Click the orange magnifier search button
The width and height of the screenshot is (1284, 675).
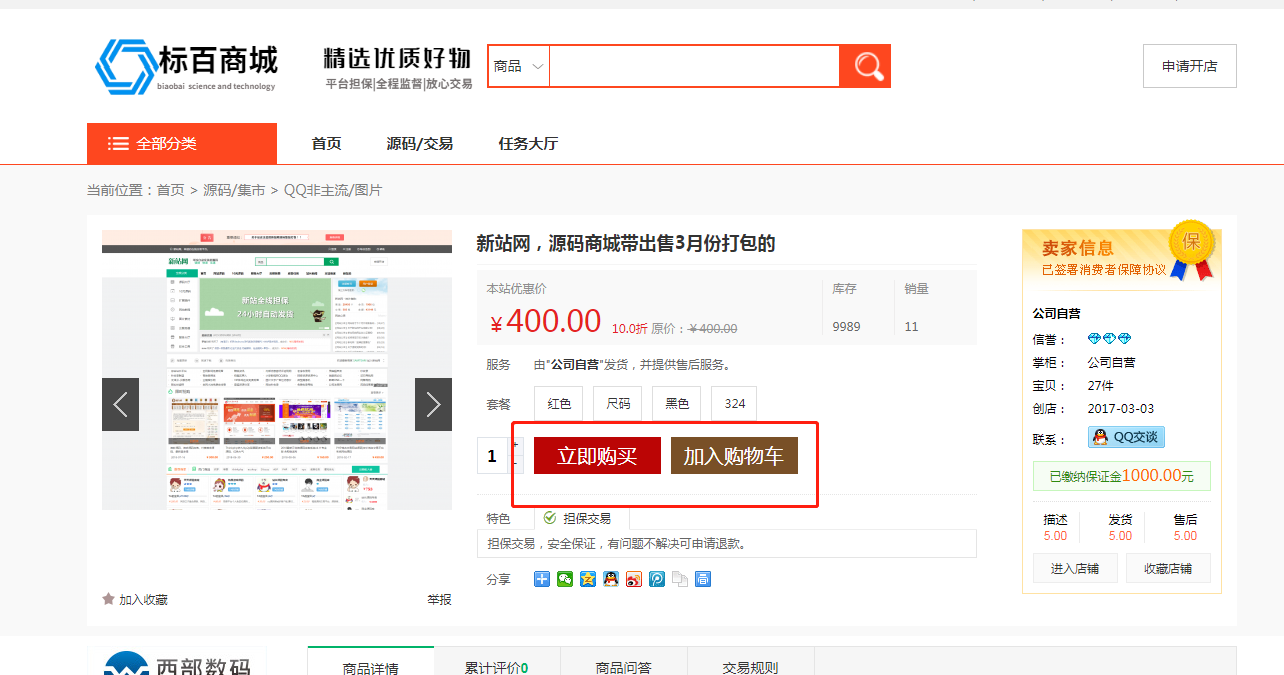pos(865,66)
